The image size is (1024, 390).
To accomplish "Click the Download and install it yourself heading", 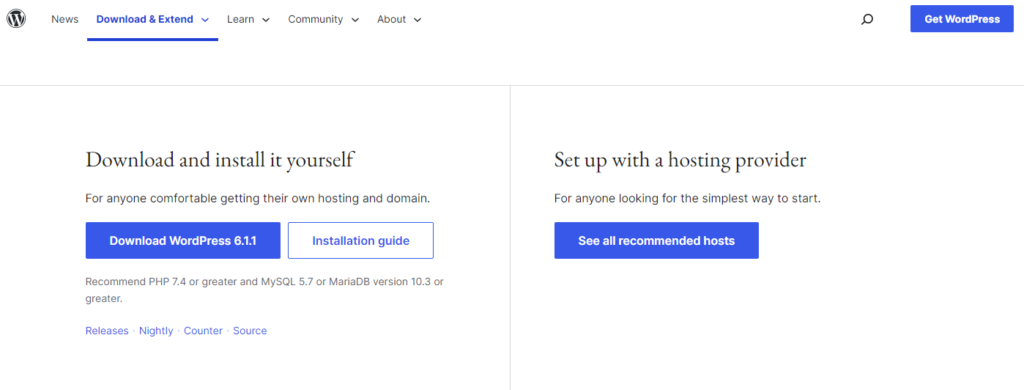I will pos(220,160).
